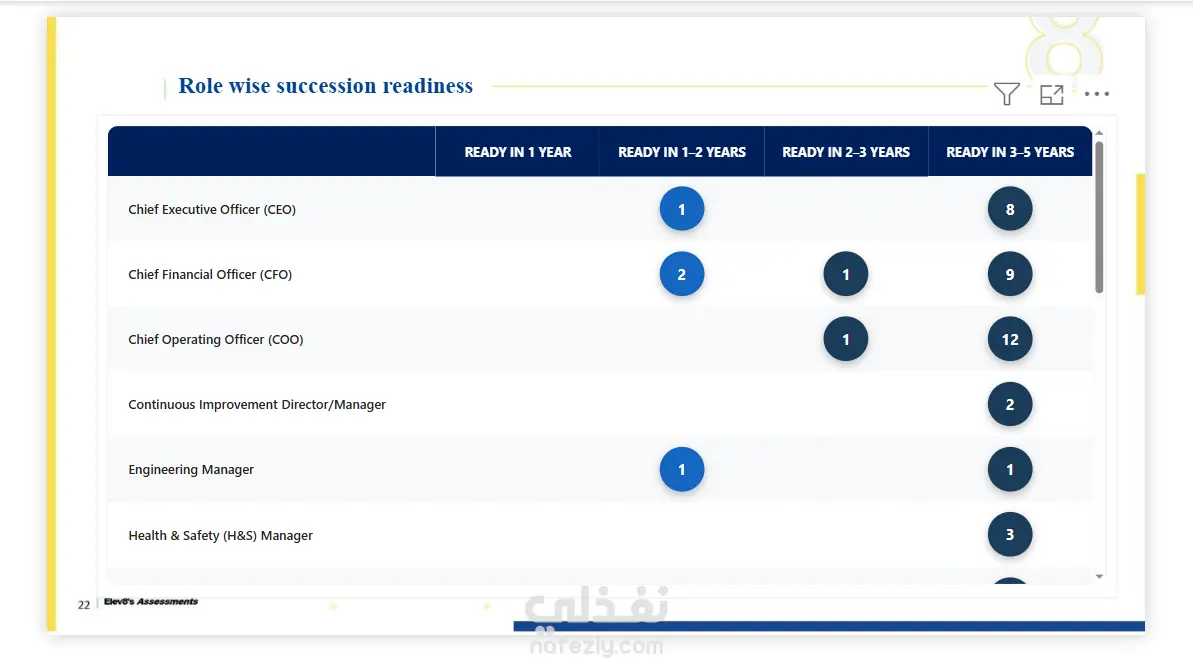Click CFO bubble 2 in 1–2 years
Viewport: 1193px width, 659px height.
point(682,274)
